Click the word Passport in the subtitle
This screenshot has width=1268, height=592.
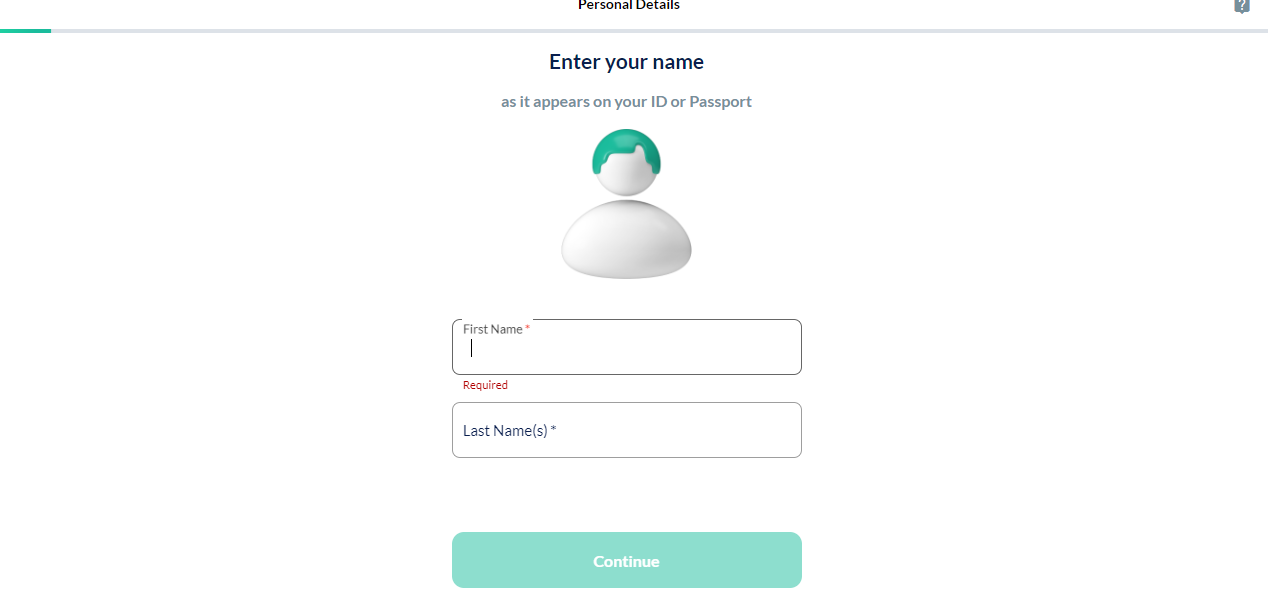tap(720, 101)
